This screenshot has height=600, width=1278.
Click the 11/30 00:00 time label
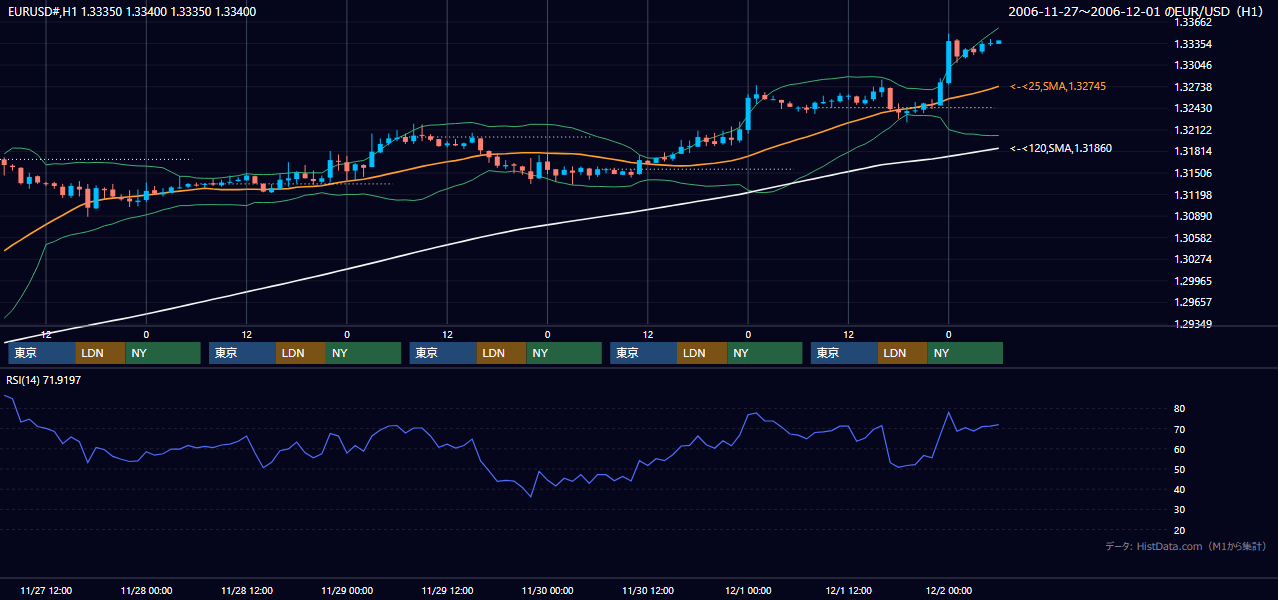coord(547,590)
